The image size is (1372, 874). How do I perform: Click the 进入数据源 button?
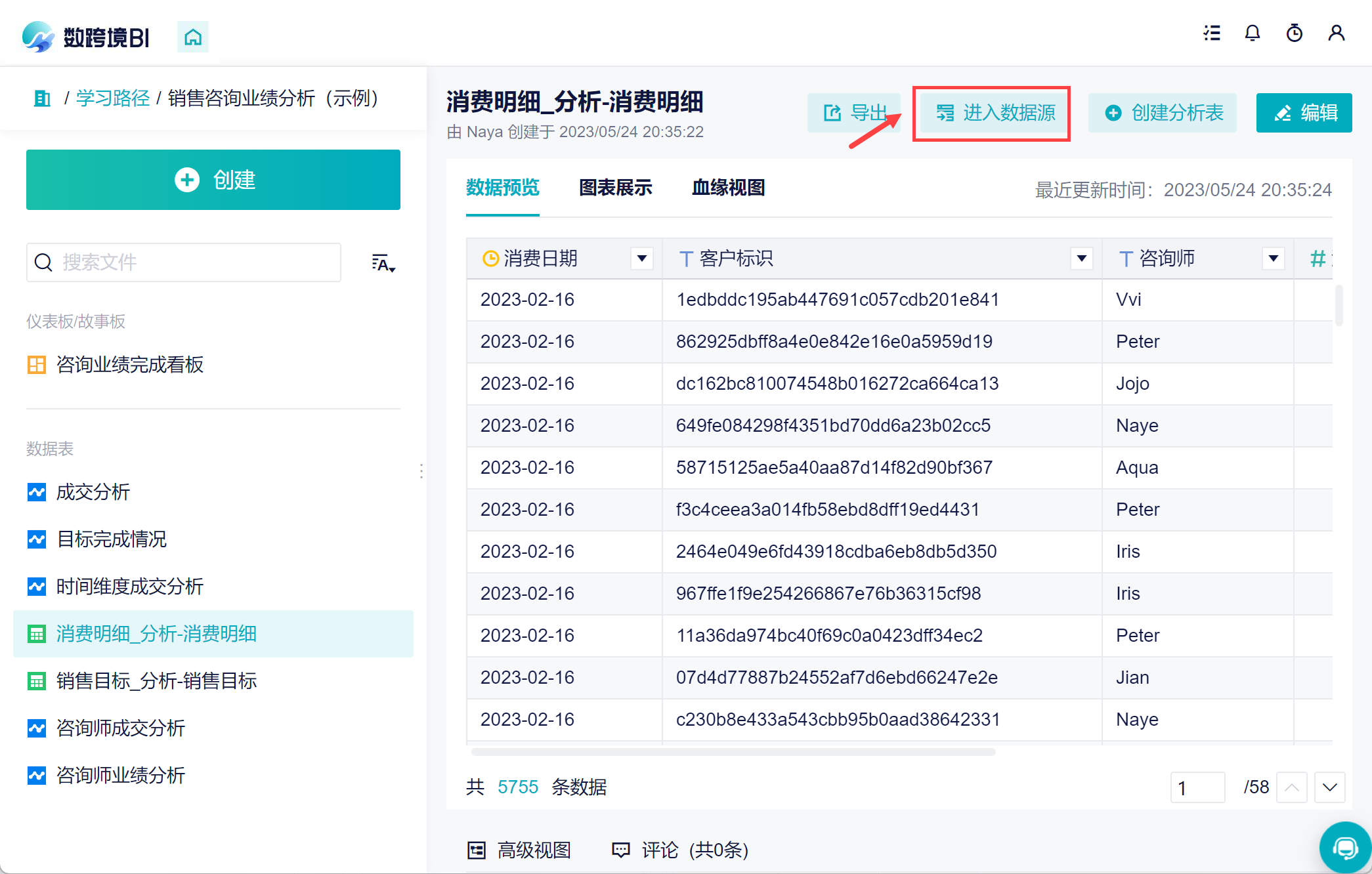(x=995, y=113)
